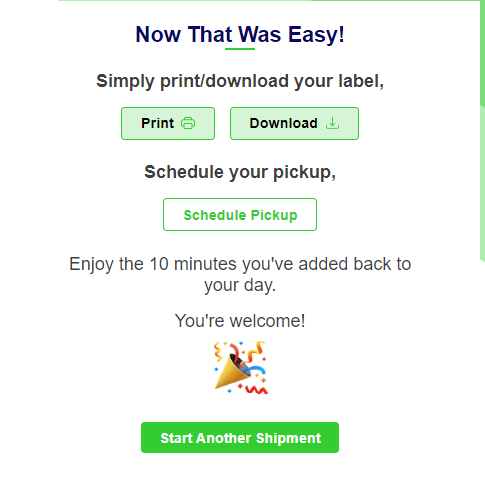
Task: Download the shipping label
Action: pos(294,123)
